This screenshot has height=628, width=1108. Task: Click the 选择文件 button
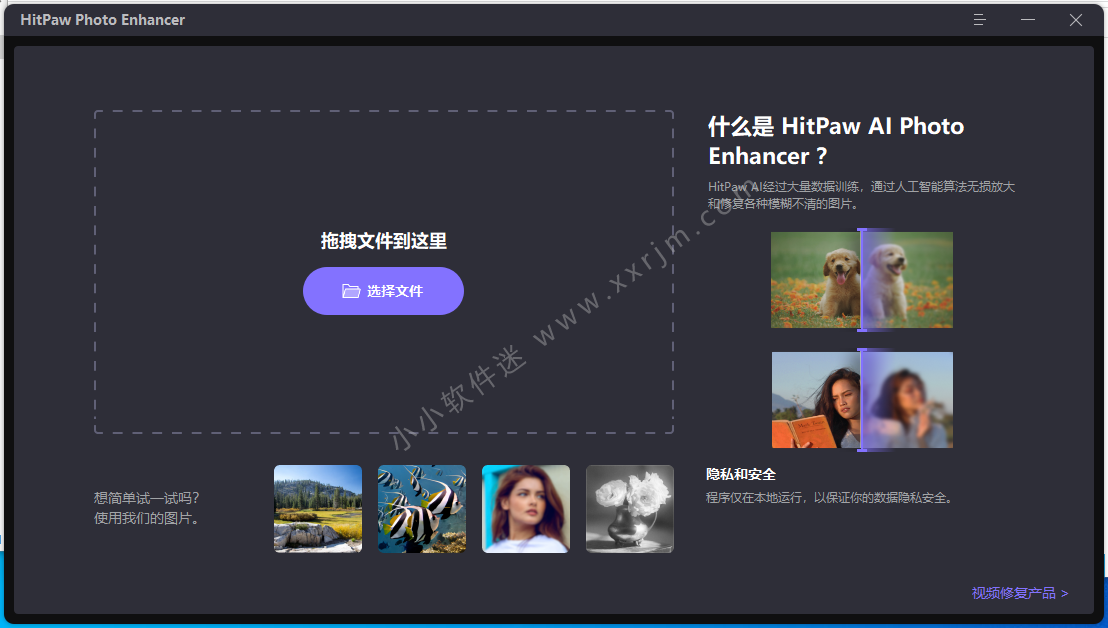click(383, 291)
